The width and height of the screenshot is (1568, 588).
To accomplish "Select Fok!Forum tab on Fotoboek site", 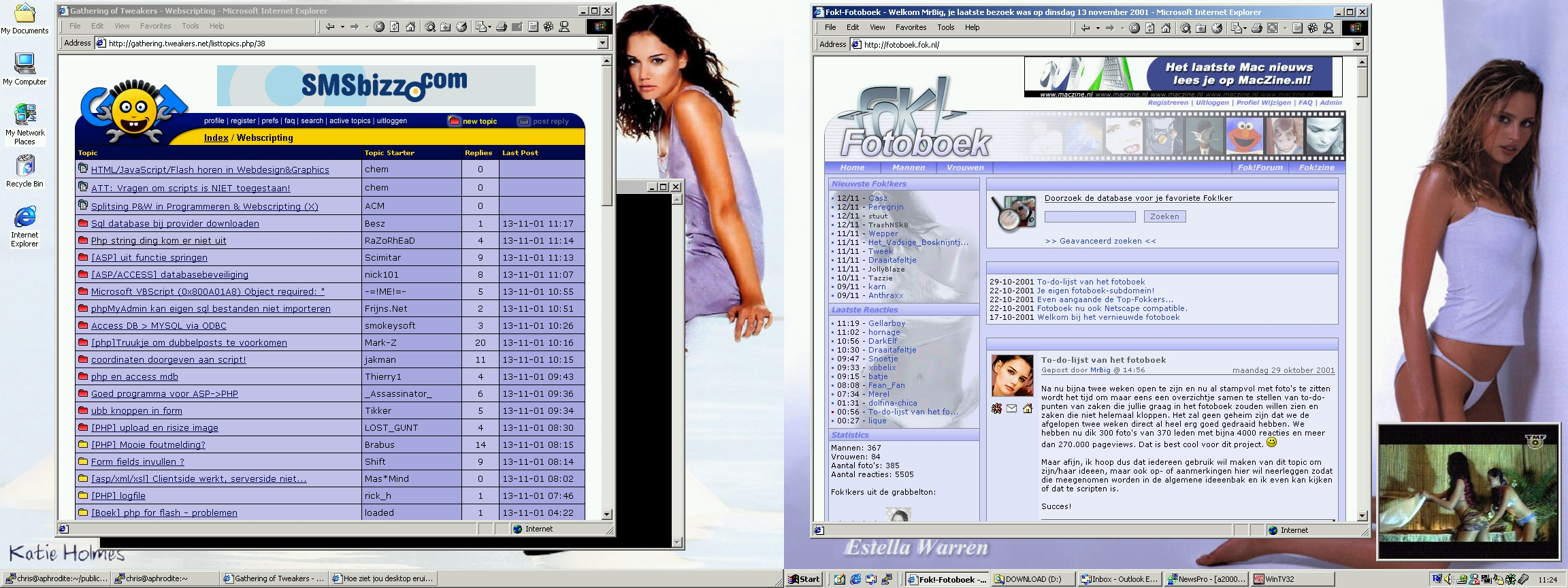I will [1260, 167].
